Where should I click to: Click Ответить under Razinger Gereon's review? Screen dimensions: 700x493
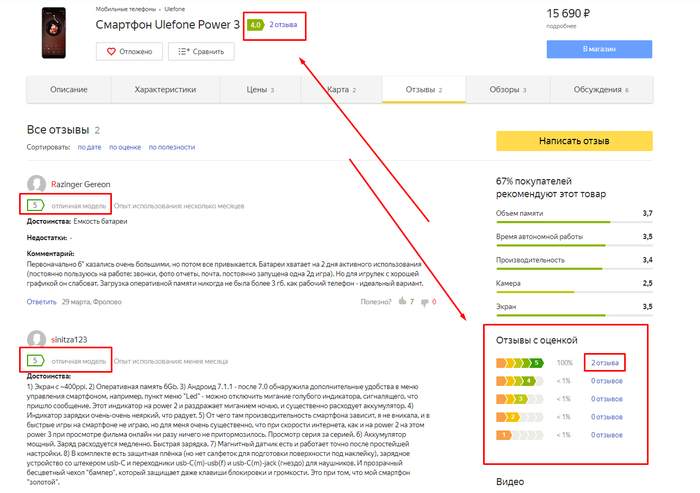tap(42, 301)
